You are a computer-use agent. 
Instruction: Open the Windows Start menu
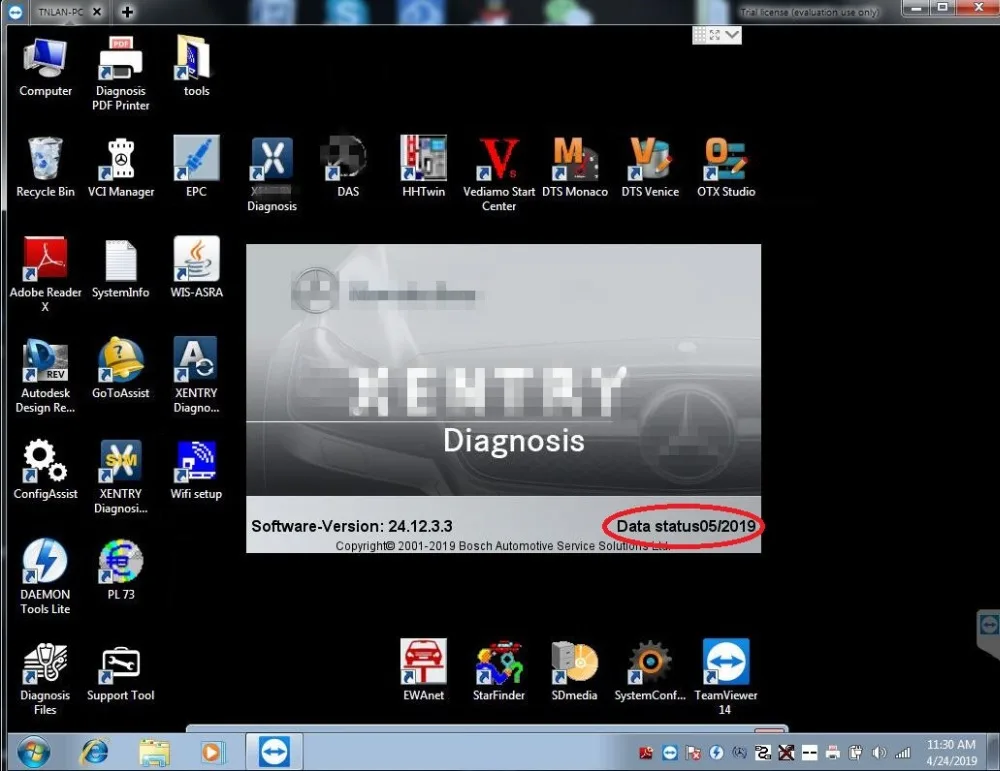pyautogui.click(x=34, y=753)
